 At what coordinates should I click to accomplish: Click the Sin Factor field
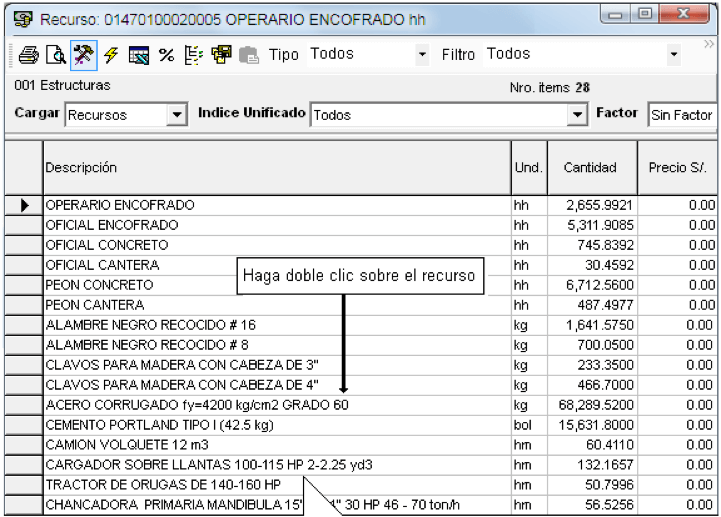681,115
